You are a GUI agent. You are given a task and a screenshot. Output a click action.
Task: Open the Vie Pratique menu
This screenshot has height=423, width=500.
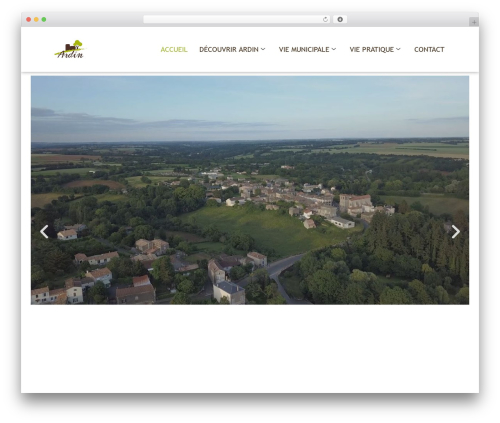click(x=371, y=49)
